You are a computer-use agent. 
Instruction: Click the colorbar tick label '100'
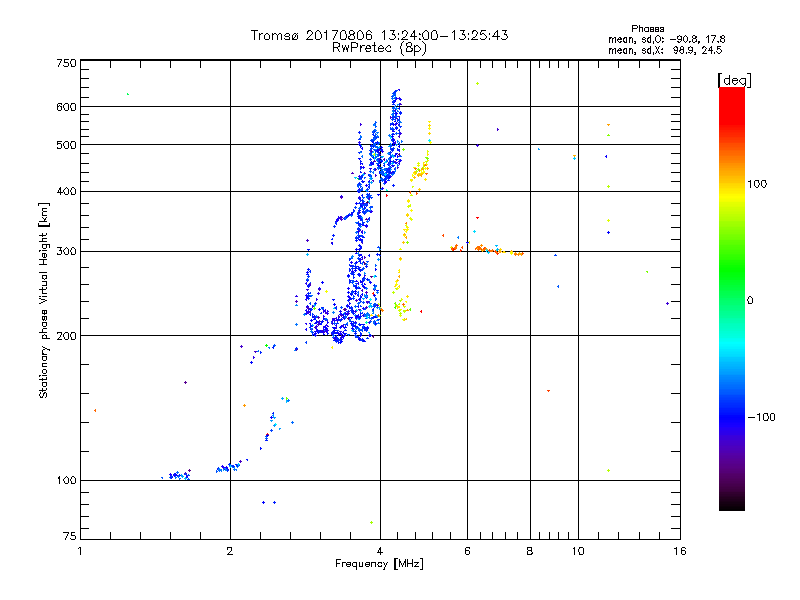[757, 184]
